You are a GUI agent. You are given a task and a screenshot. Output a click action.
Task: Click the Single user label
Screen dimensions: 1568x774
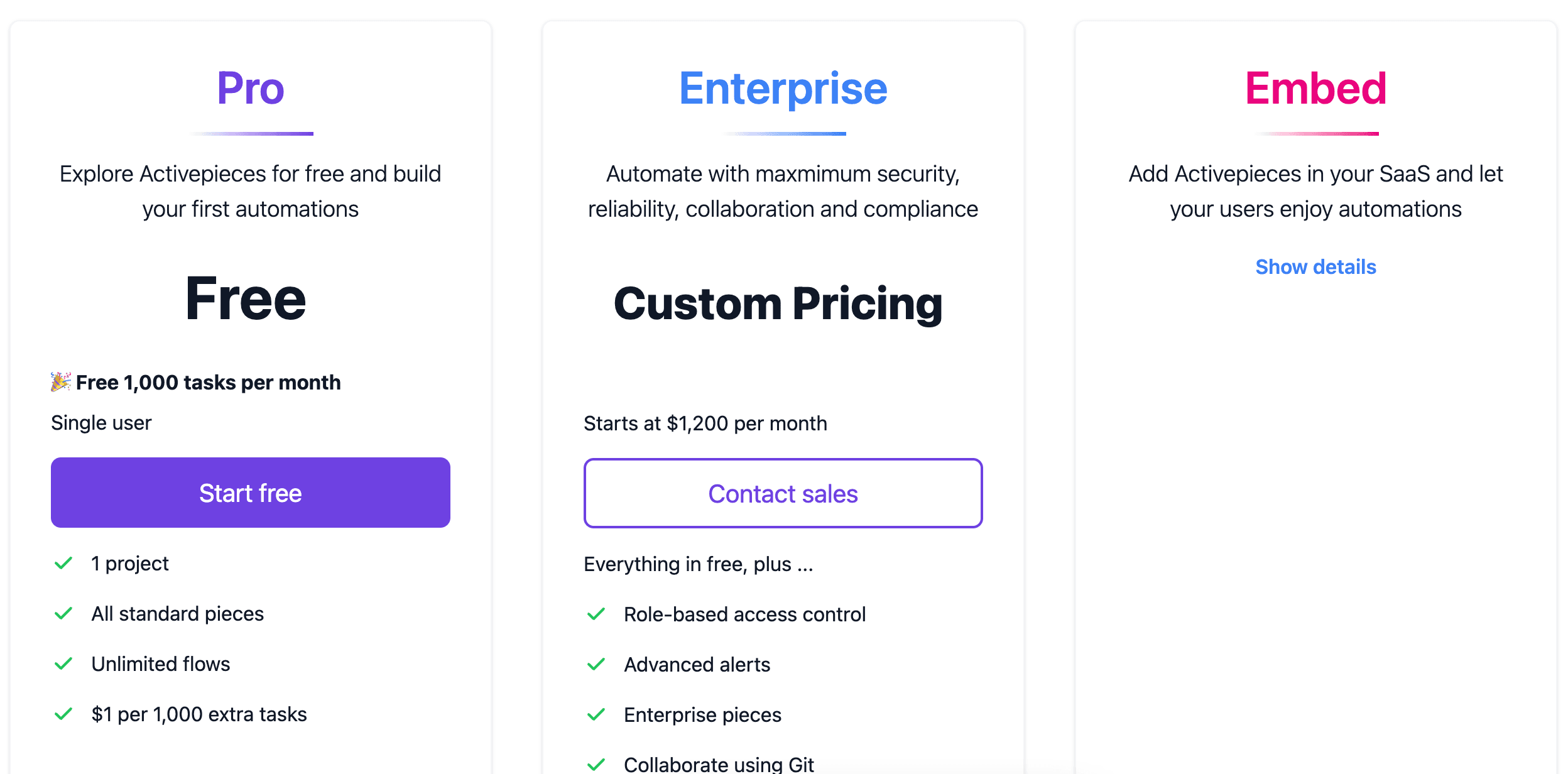click(101, 422)
